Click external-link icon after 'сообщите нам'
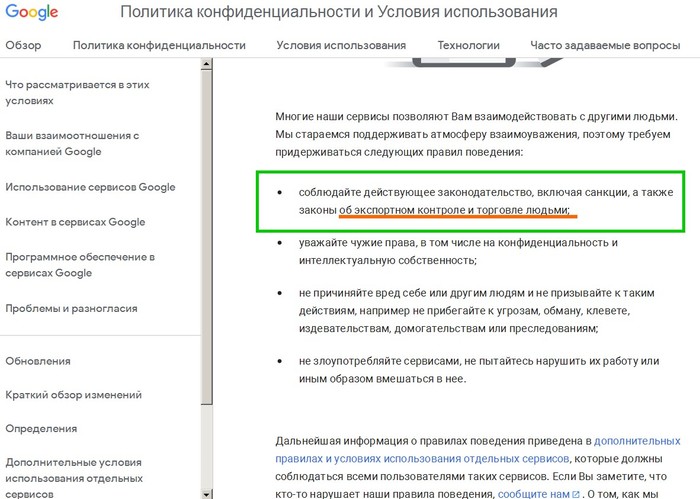Viewport: 700px width, 499px height. click(575, 495)
